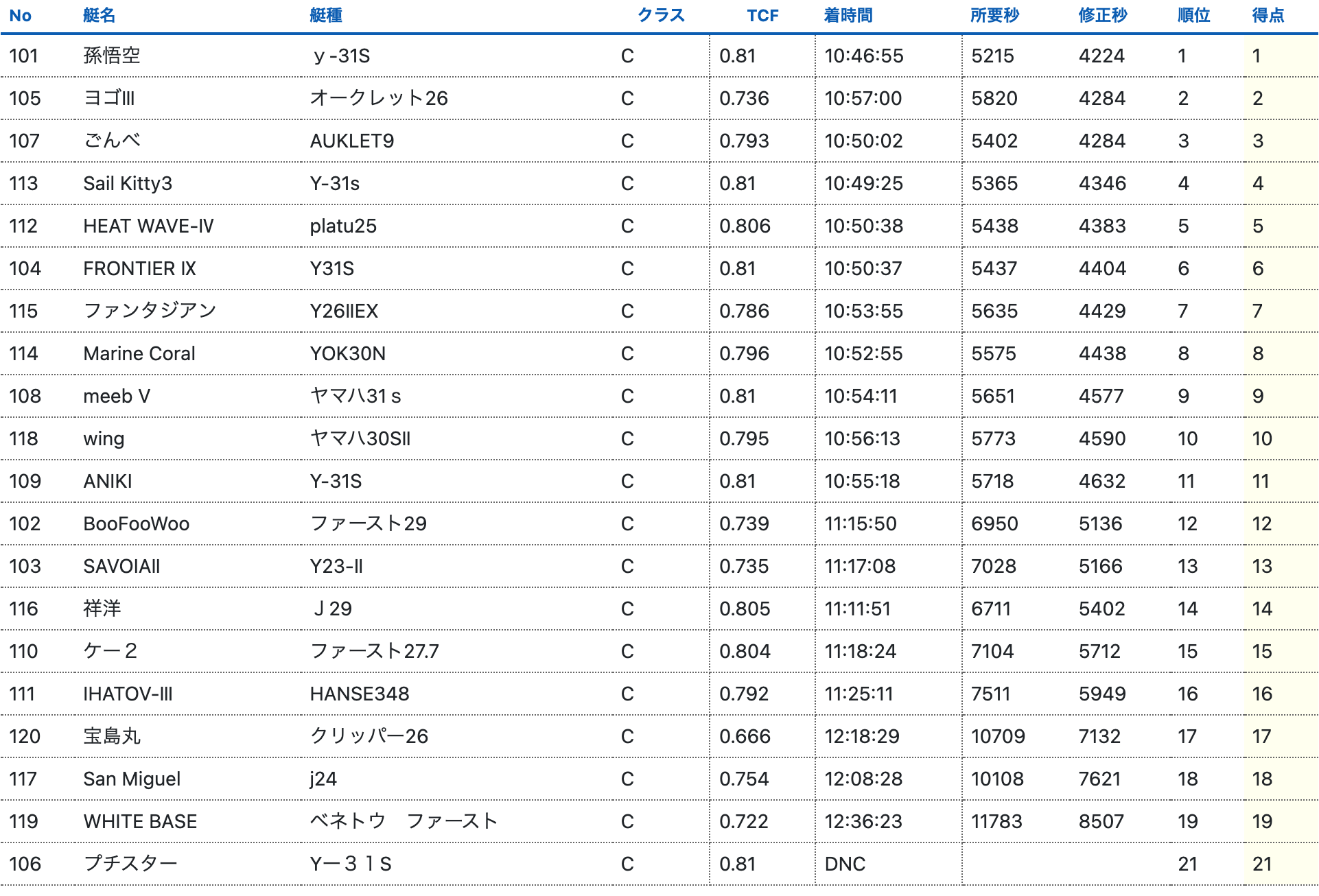Click the HEAT WAVE-IV entry
Image resolution: width=1319 pixels, height=896 pixels.
click(148, 226)
